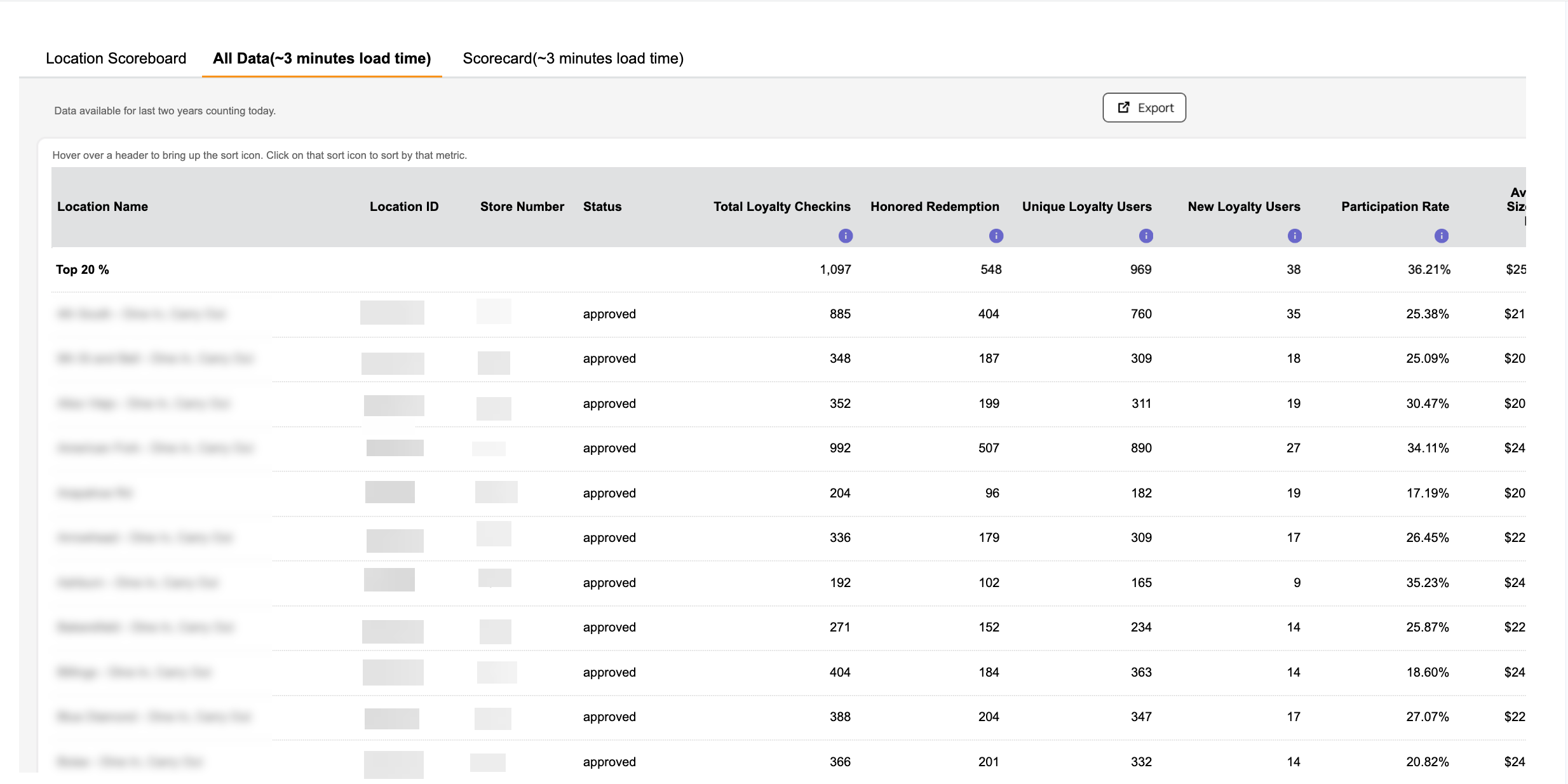
Task: Click info icon under New Loyalty Users
Action: [1294, 236]
